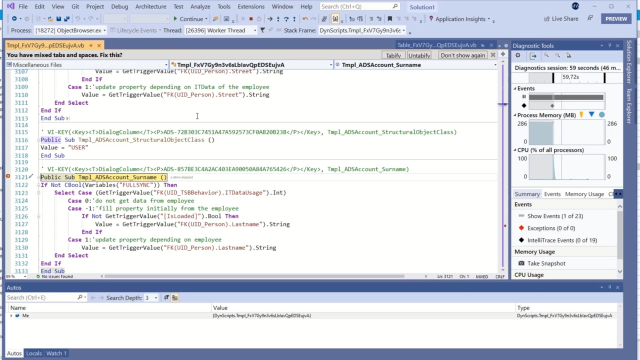Click the Show Events (1 of 23) link
Viewport: 640px width, 360px height.
(x=555, y=216)
